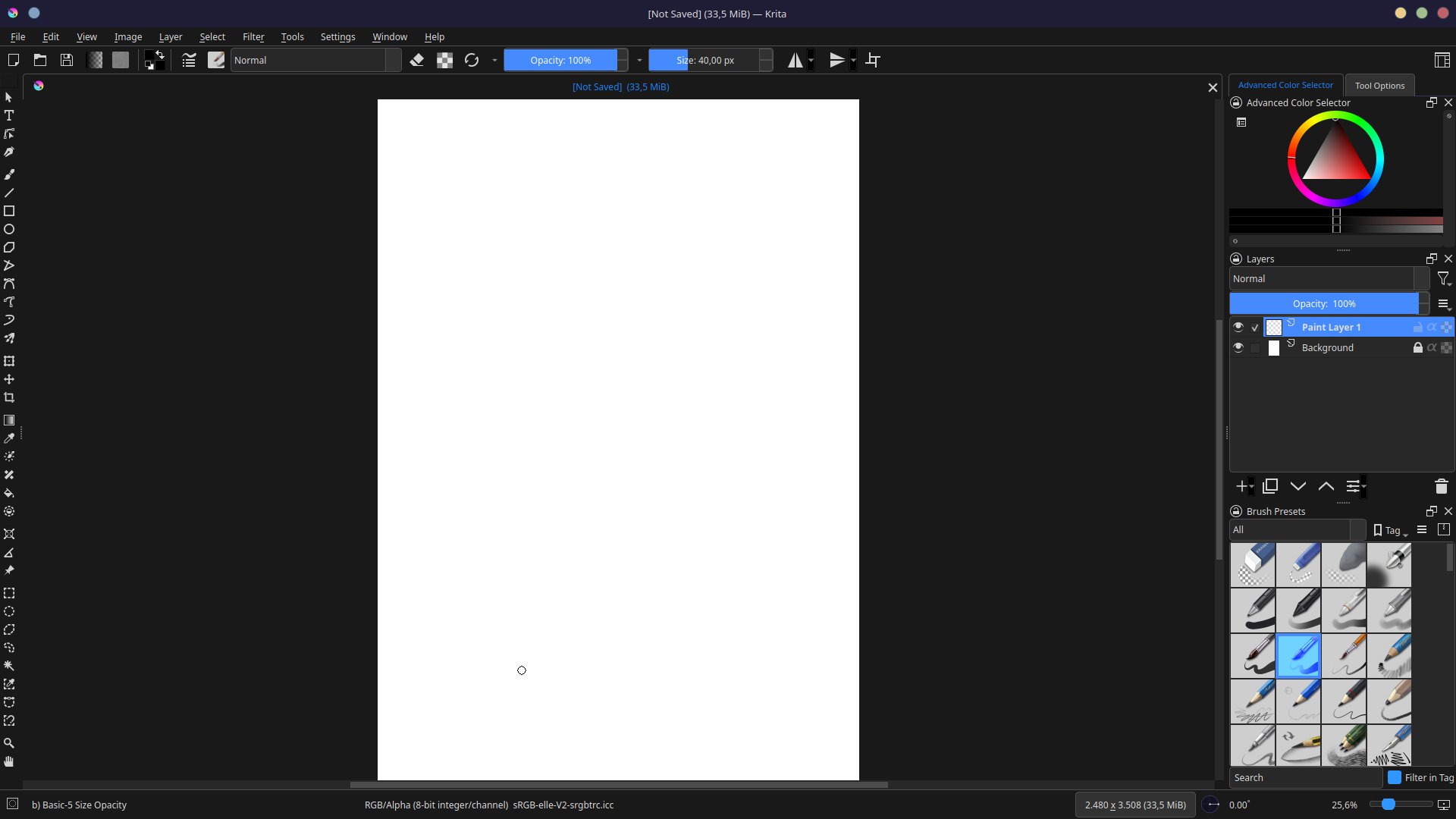Toggle the Filter in Tag checkbox
This screenshot has height=819, width=1456.
pyautogui.click(x=1395, y=777)
